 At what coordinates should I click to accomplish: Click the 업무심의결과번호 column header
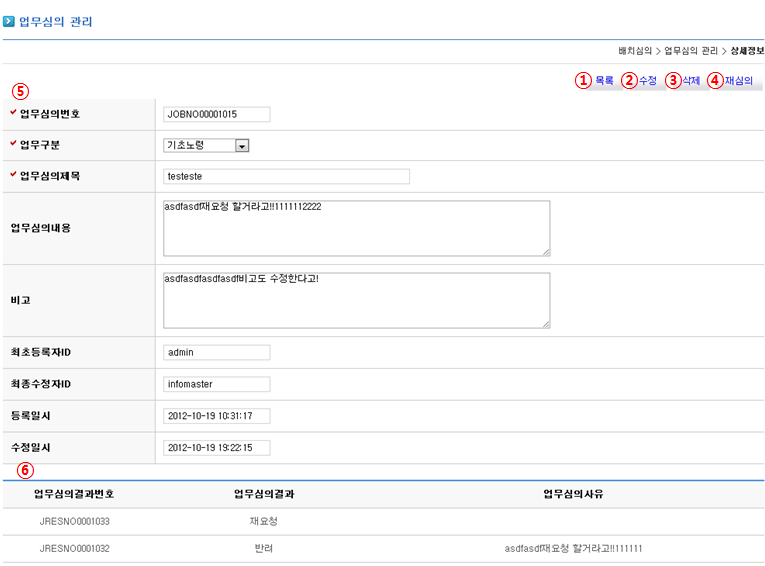coord(74,494)
